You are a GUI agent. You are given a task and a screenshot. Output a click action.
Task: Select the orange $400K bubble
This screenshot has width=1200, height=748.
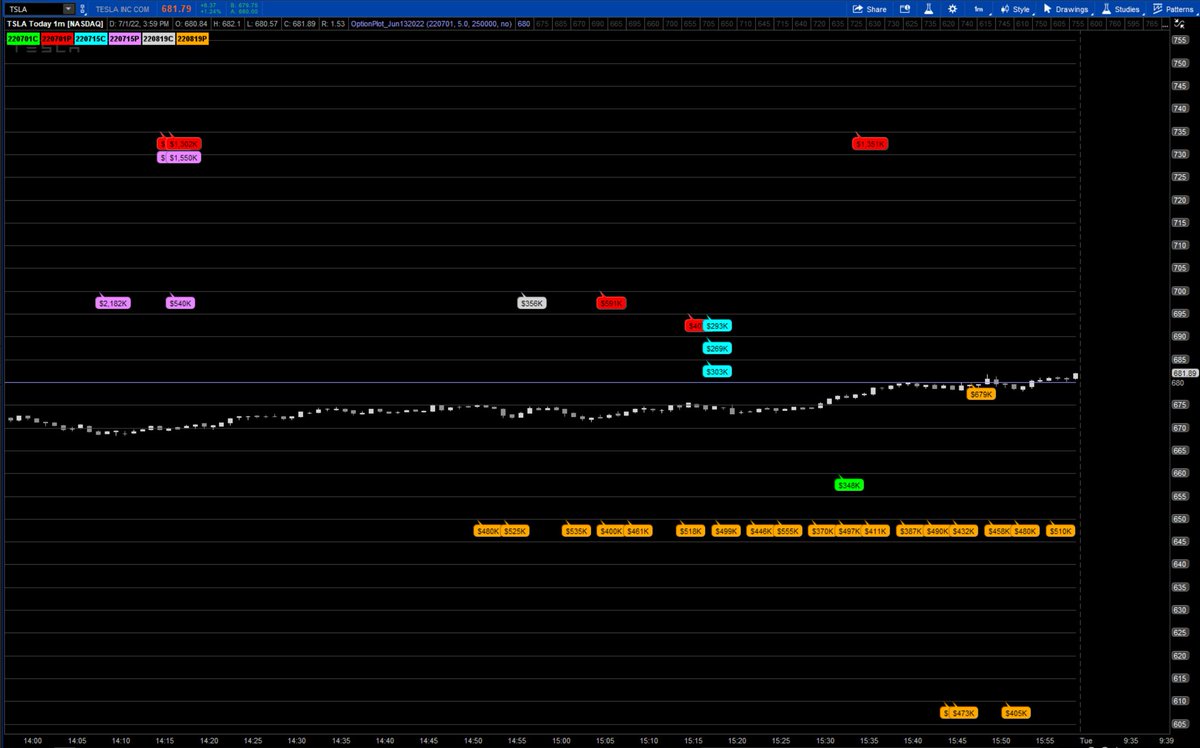click(x=610, y=531)
